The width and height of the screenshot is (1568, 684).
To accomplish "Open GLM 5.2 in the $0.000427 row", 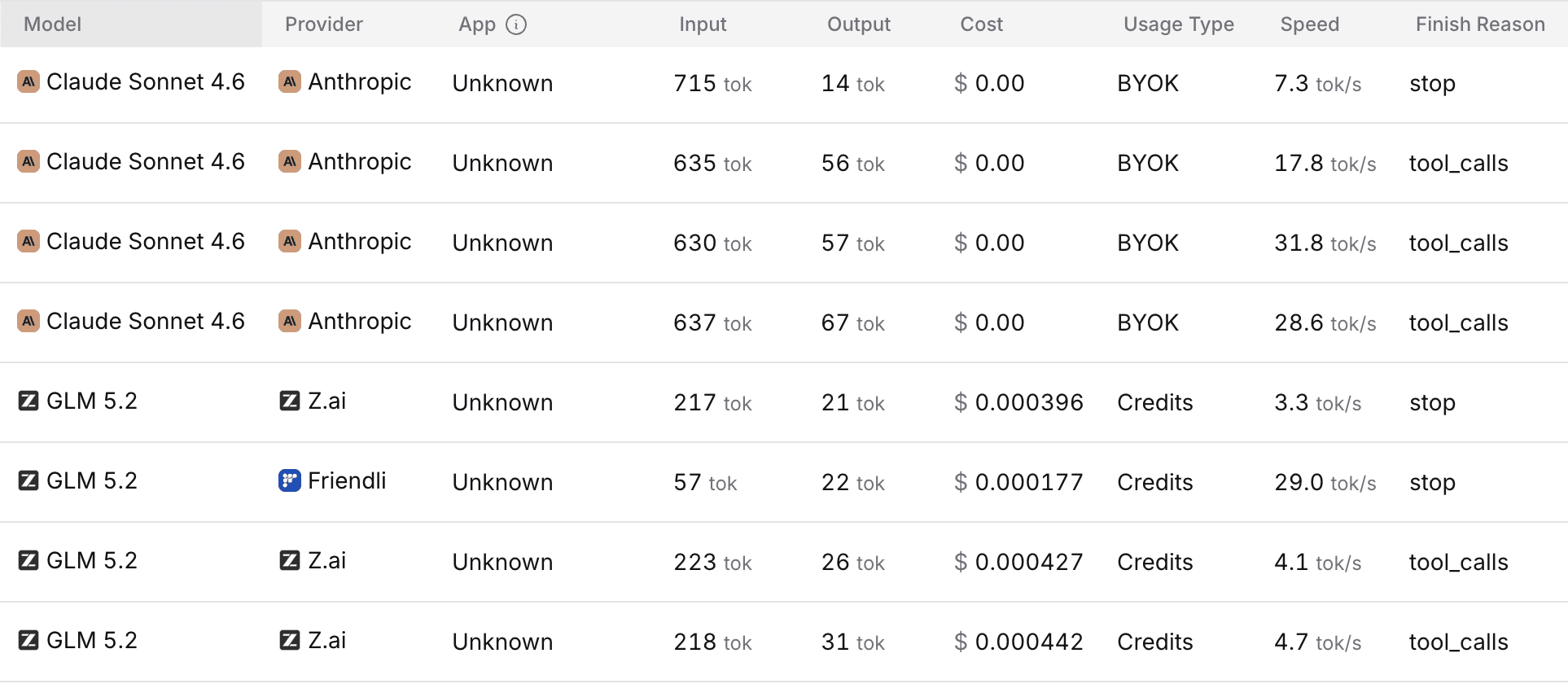I will coord(92,560).
